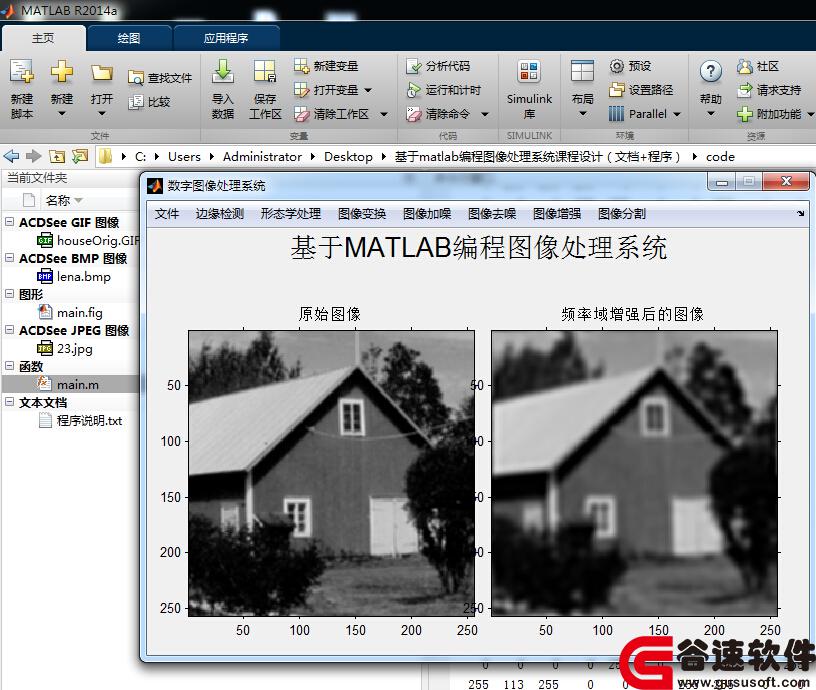816x690 pixels.
Task: Click the 布局 layout icon
Action: click(x=582, y=71)
